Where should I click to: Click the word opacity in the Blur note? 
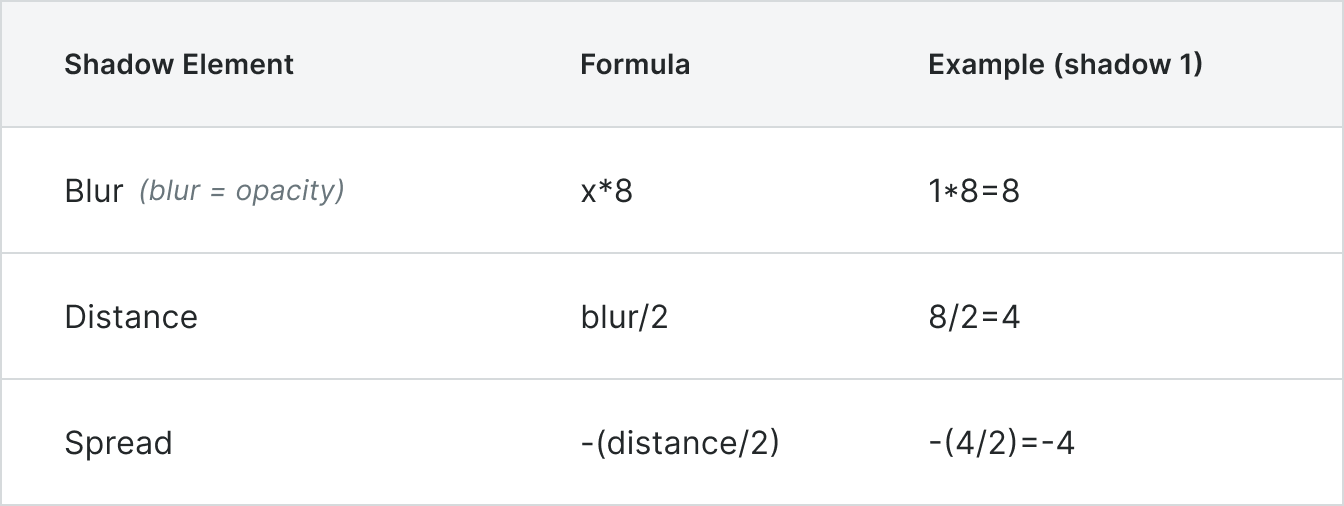pos(285,191)
